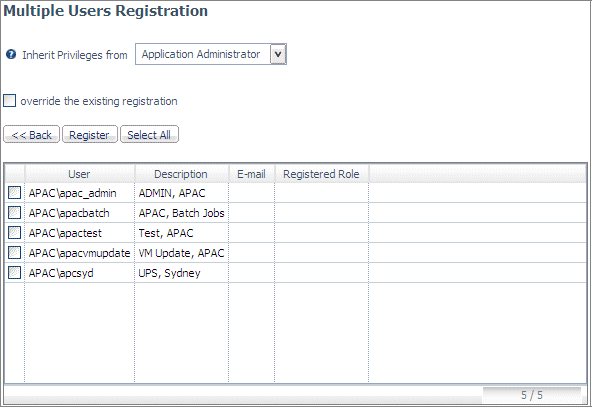The width and height of the screenshot is (592, 409).
Task: Click the E-mail column header
Action: (x=251, y=174)
